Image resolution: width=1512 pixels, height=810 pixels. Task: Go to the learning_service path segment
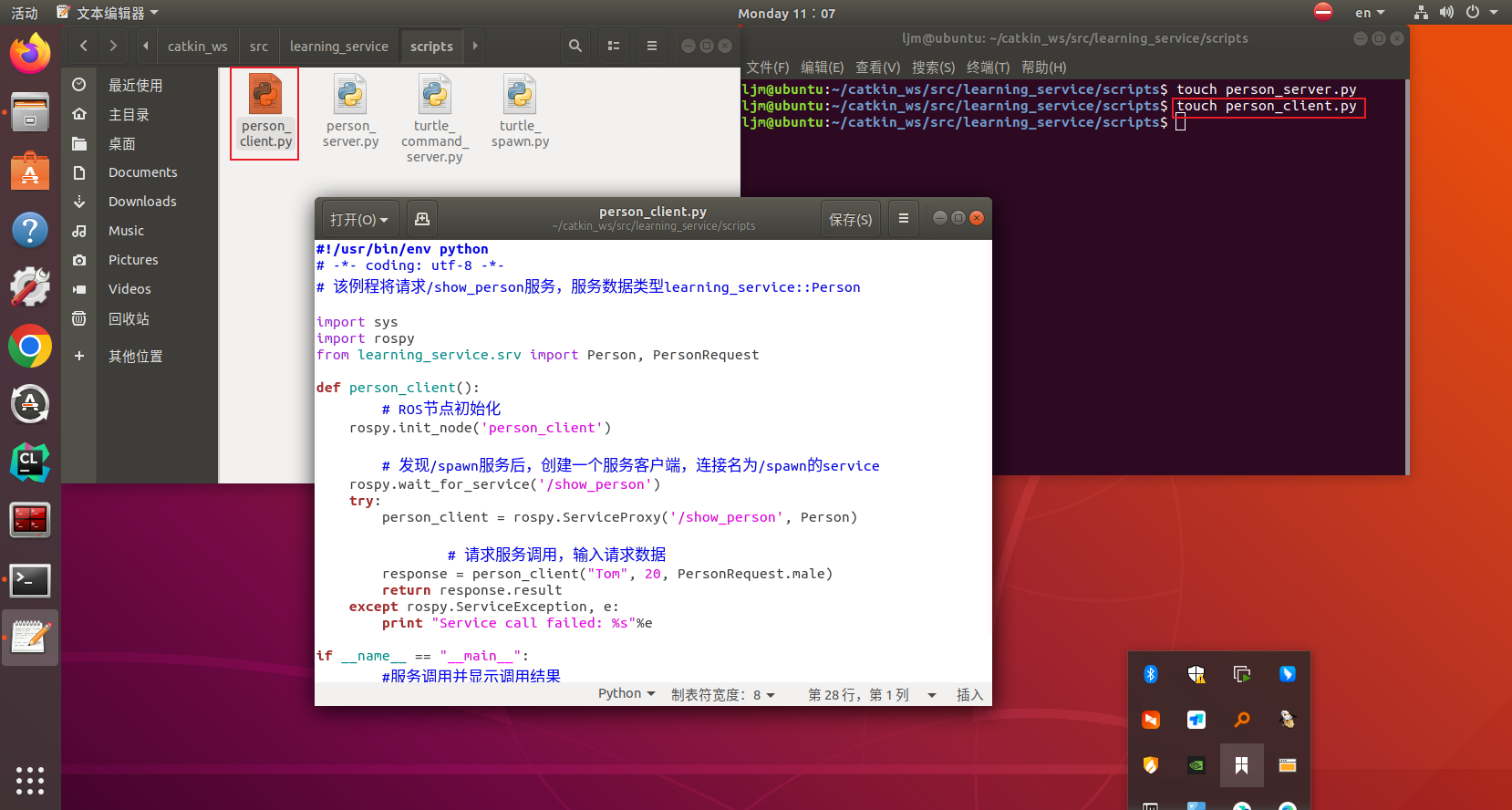coord(339,46)
